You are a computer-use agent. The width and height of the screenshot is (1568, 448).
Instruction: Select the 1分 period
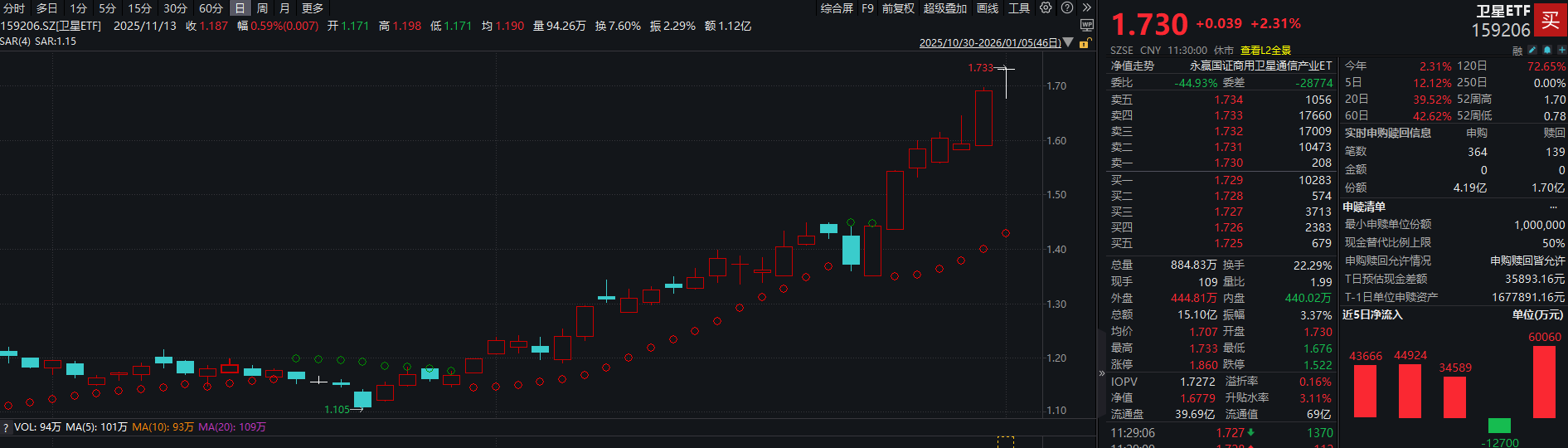point(78,8)
